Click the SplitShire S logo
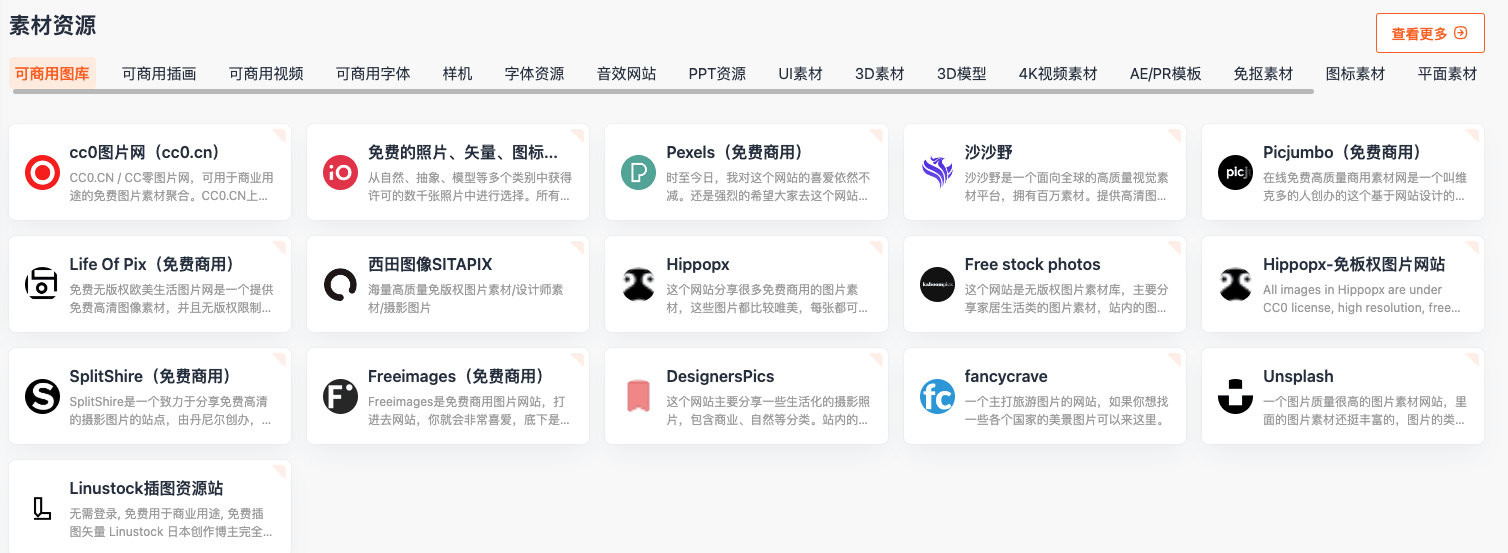Image resolution: width=1508 pixels, height=553 pixels. tap(42, 397)
